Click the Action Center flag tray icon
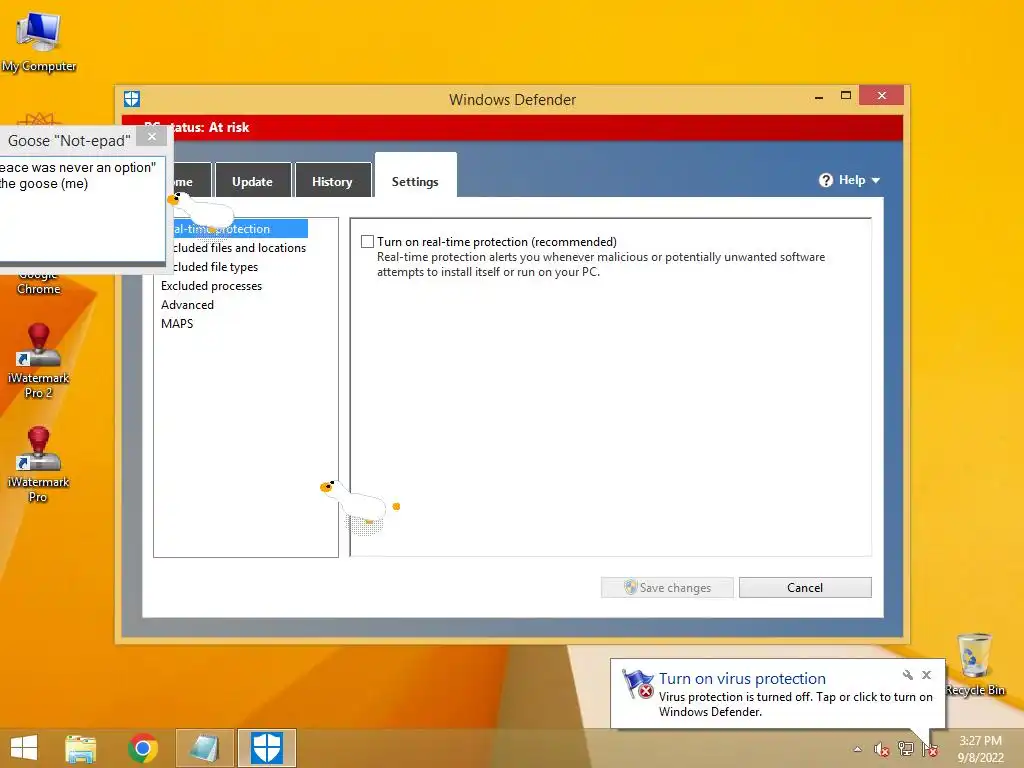Viewport: 1024px width, 768px height. pos(930,749)
